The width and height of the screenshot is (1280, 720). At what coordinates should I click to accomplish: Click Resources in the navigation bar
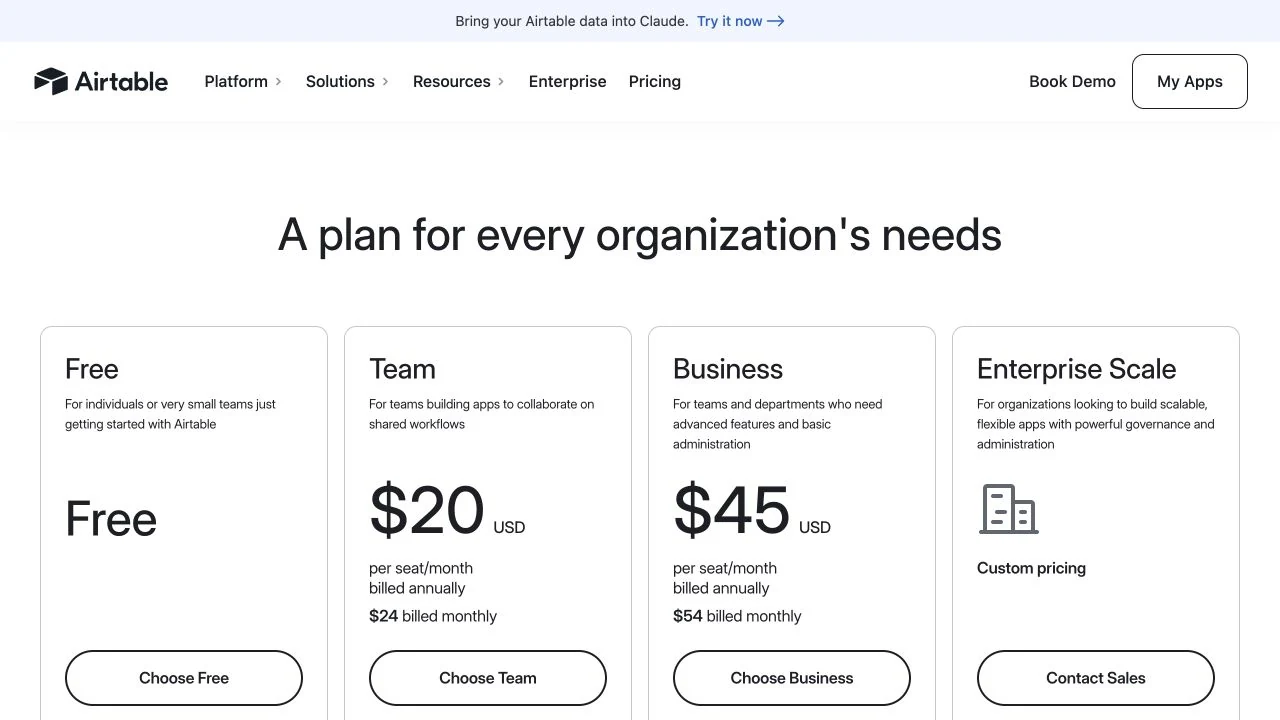click(452, 82)
